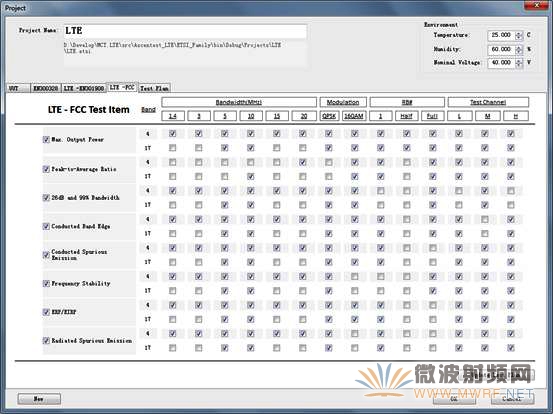Viewport: 553px width, 414px height.
Task: Click the 3 bandwidth column button
Action: click(199, 116)
